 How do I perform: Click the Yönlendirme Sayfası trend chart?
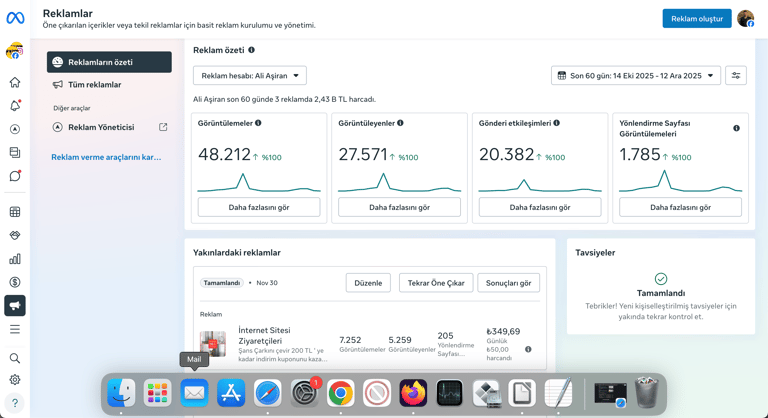pos(680,181)
